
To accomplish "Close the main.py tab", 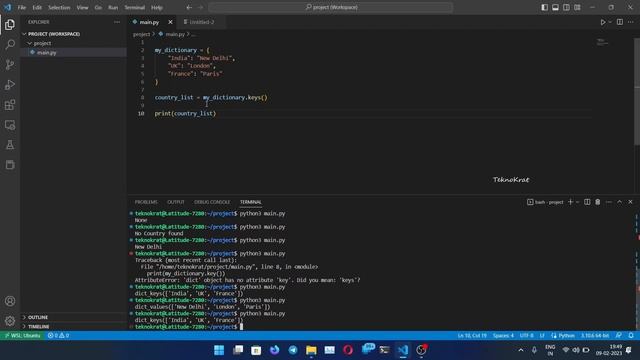I will [170, 22].
